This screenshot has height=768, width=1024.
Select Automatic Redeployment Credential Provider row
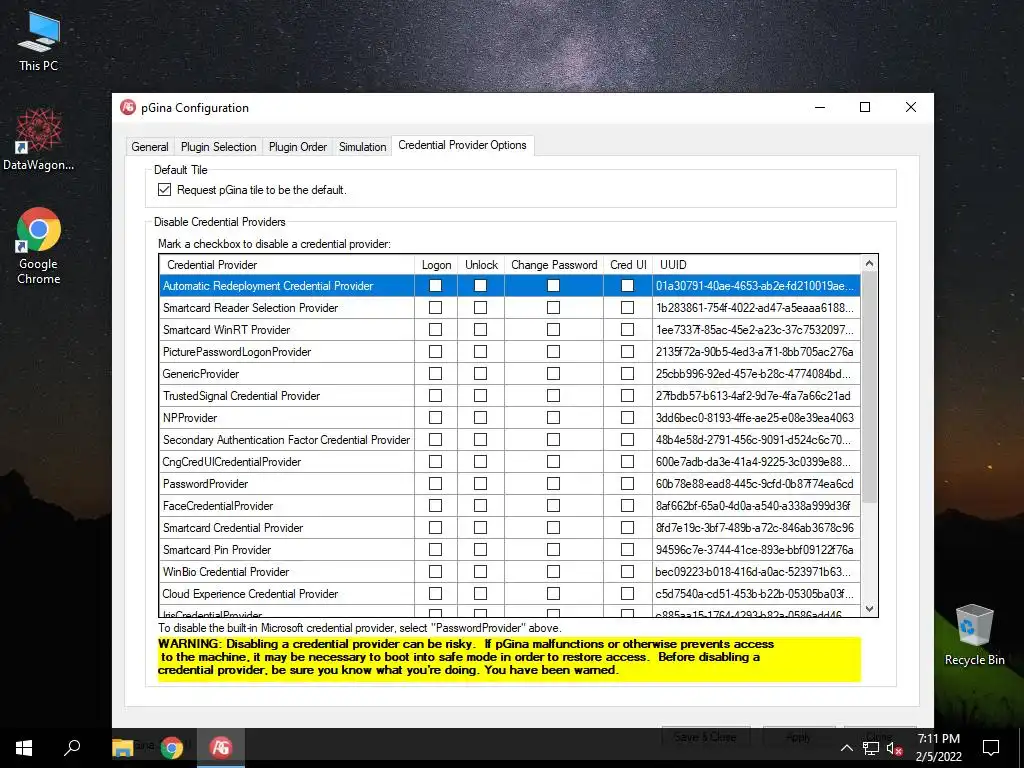[510, 285]
